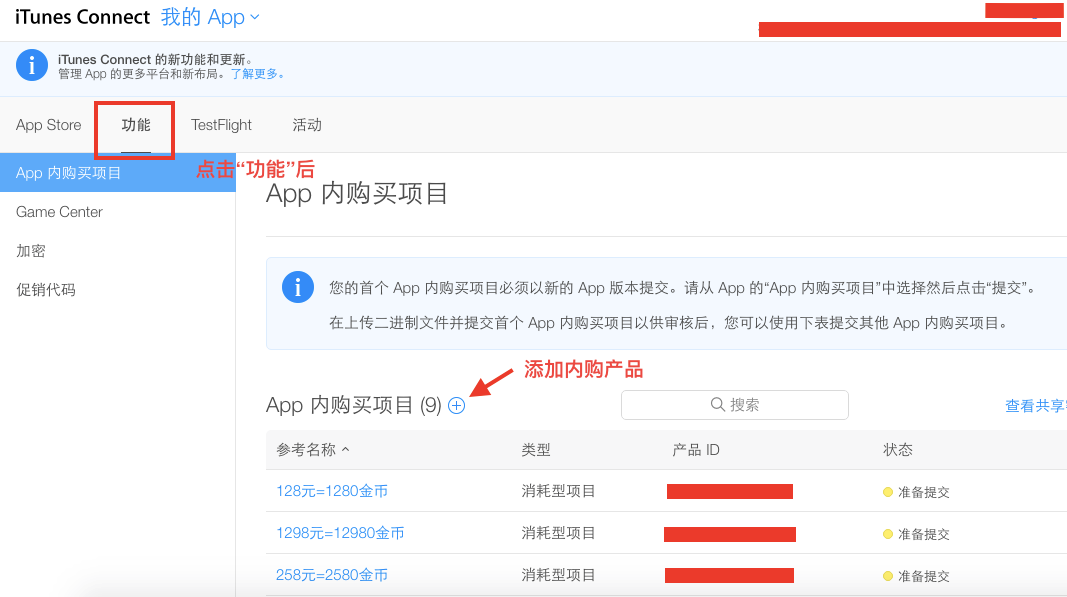The image size is (1067, 597).
Task: Click the 了解更多 link
Action: 257,74
